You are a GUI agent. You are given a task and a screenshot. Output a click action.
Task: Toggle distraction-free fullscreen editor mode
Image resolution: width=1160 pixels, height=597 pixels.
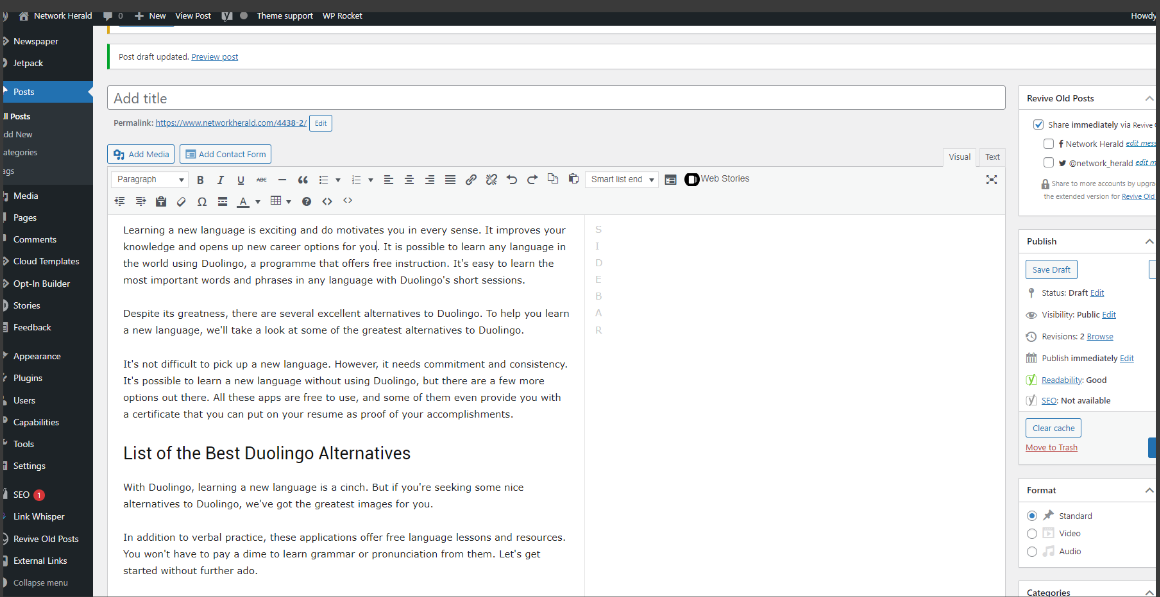pyautogui.click(x=992, y=179)
